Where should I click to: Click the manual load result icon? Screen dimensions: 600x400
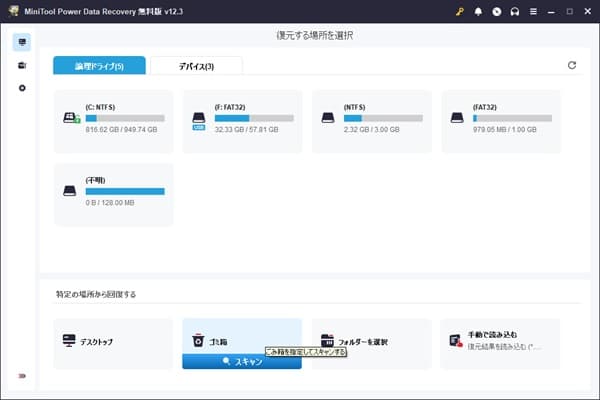(x=456, y=341)
